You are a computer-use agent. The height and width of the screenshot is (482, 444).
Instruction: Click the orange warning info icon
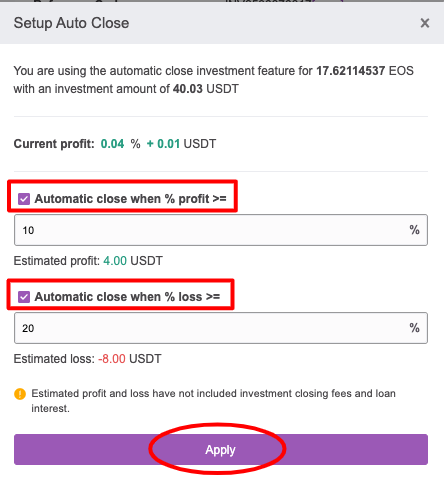[x=20, y=394]
